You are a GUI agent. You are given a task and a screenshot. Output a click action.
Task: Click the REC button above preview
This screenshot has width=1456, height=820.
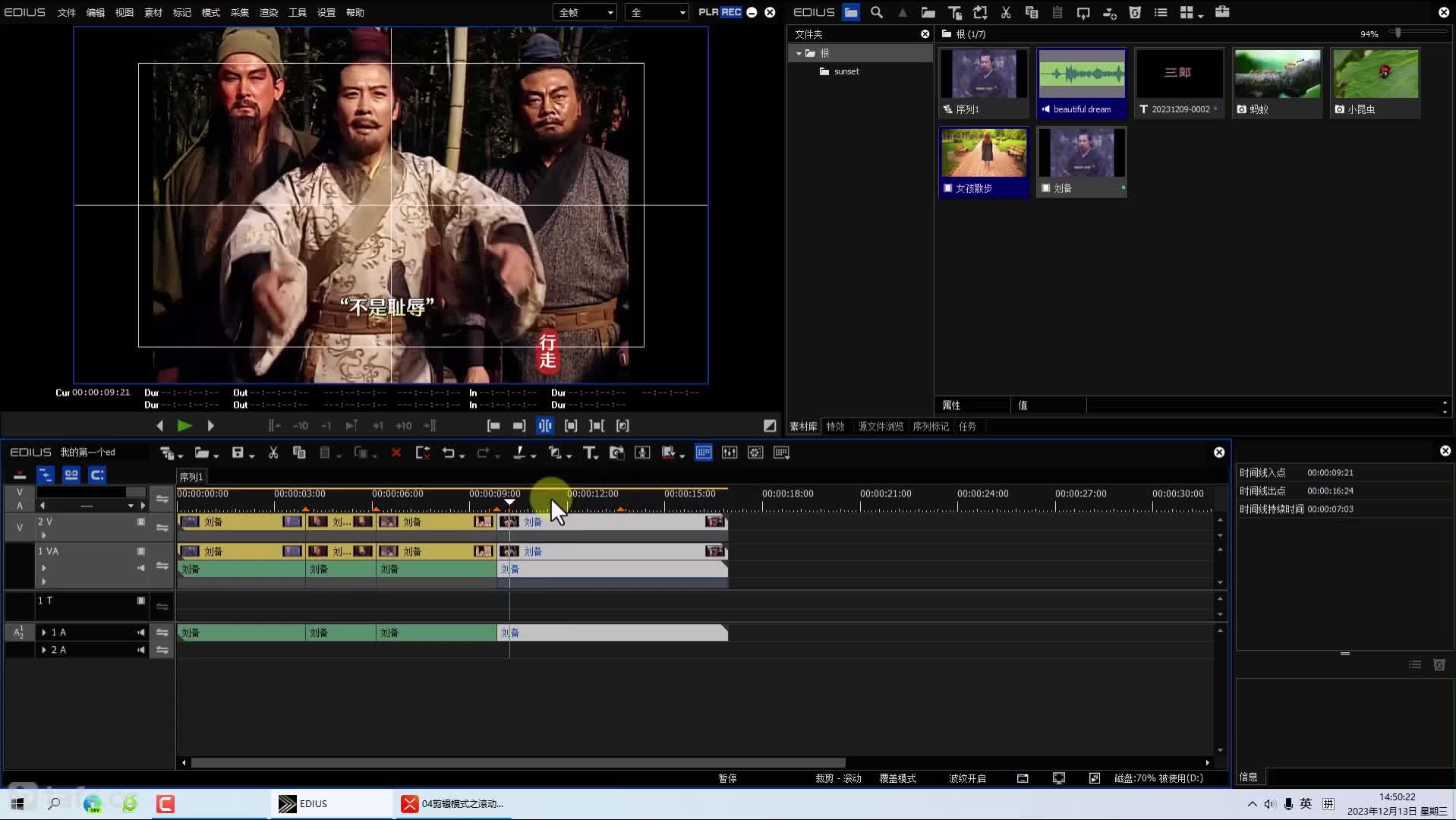click(731, 12)
